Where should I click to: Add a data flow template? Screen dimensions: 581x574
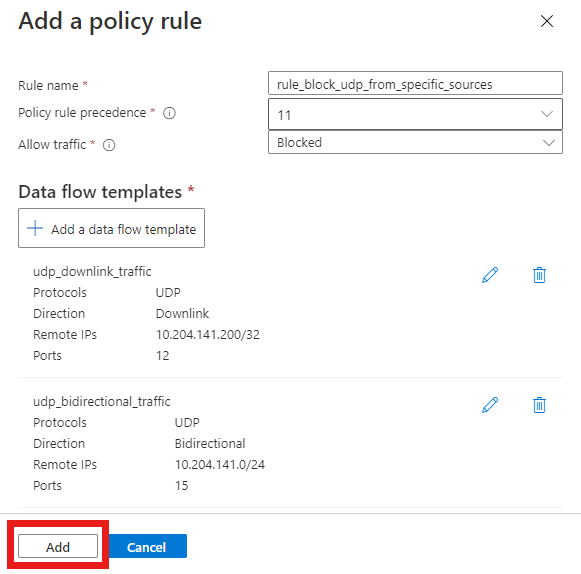111,228
